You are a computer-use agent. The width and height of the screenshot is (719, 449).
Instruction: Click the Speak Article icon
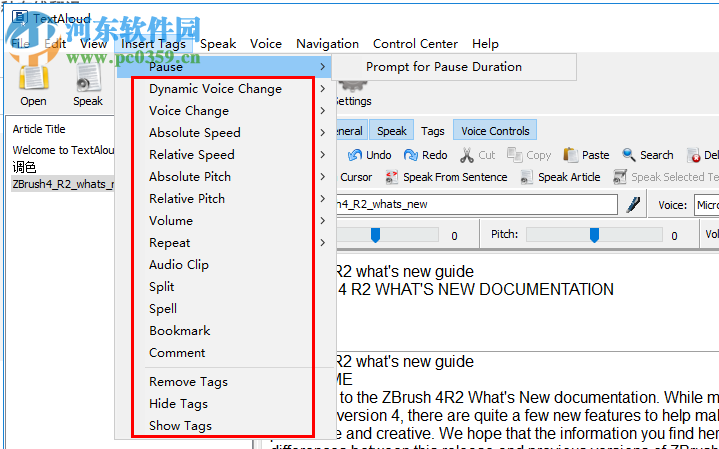coord(527,177)
